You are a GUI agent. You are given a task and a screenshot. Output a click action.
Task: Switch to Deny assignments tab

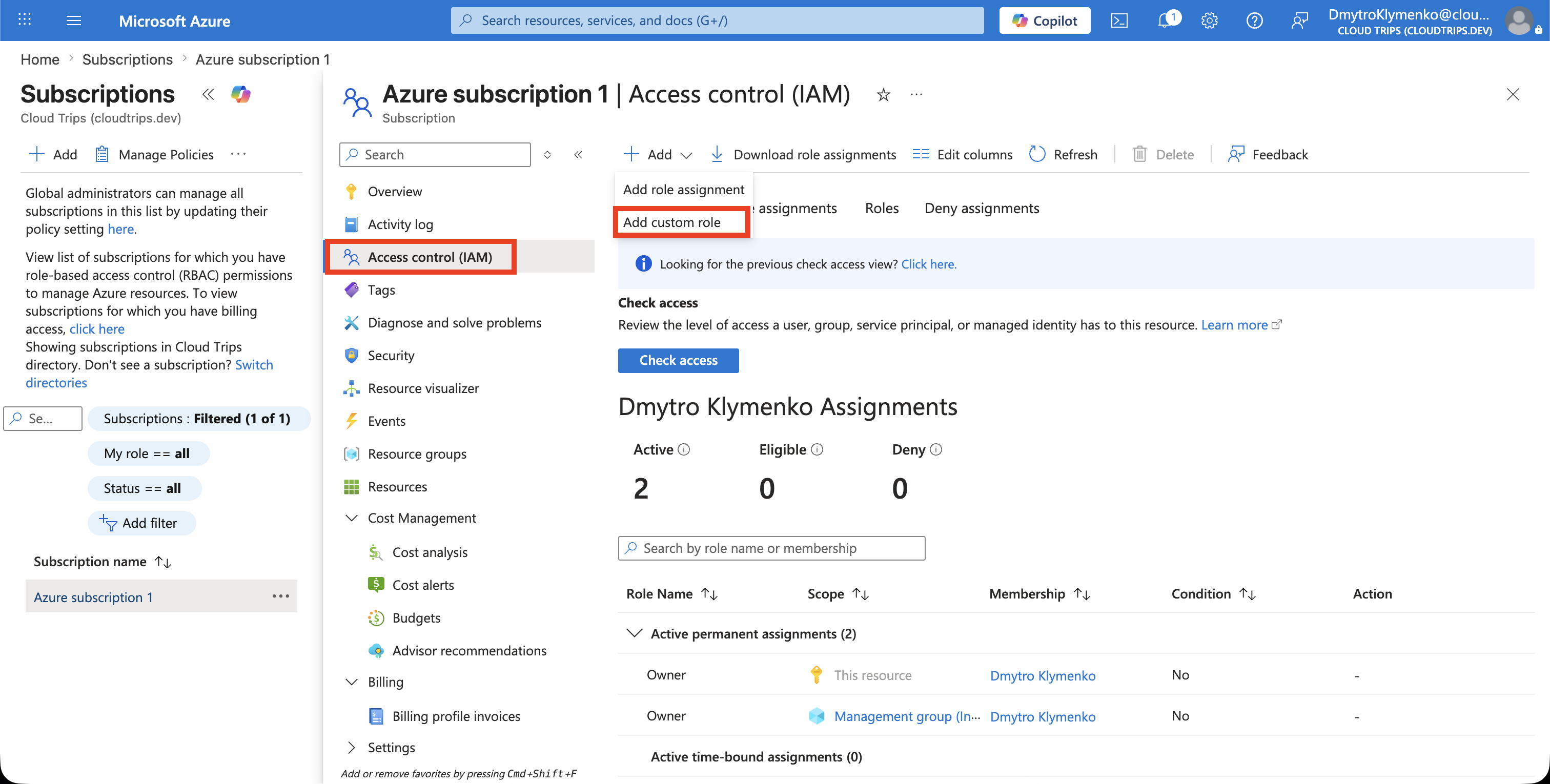[x=982, y=208]
